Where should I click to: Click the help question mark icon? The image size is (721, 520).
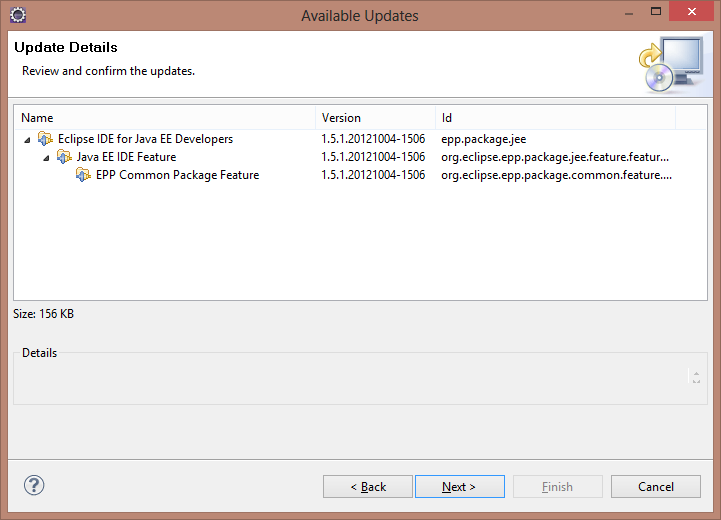(34, 486)
